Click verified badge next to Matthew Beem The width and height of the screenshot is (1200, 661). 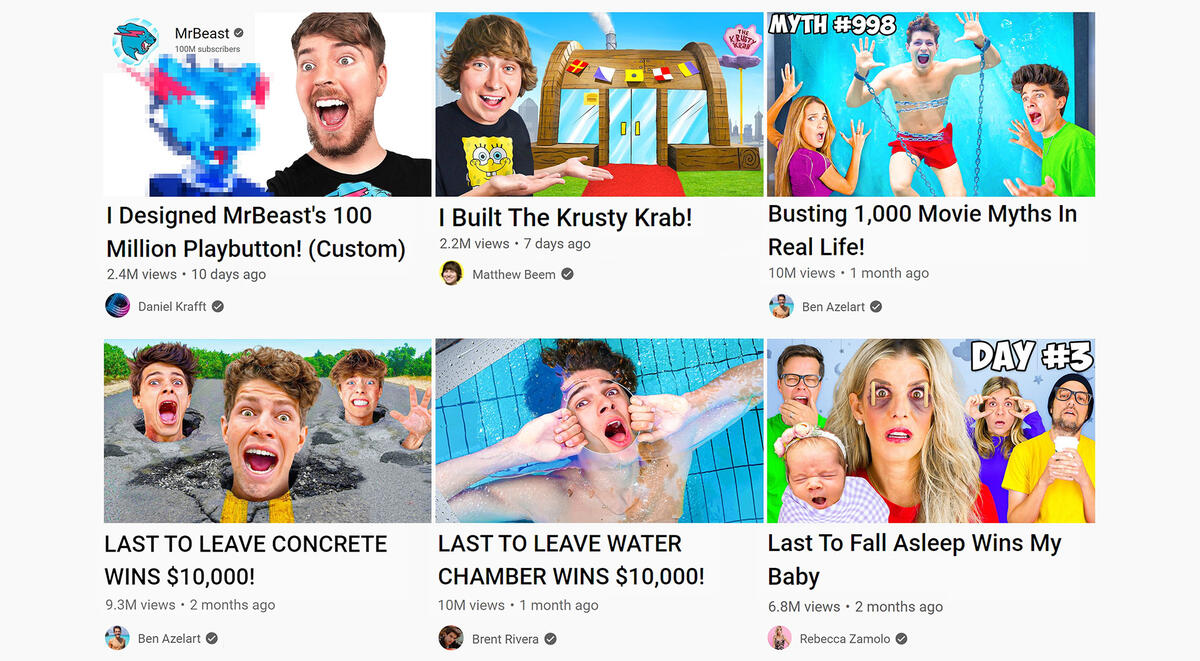568,274
